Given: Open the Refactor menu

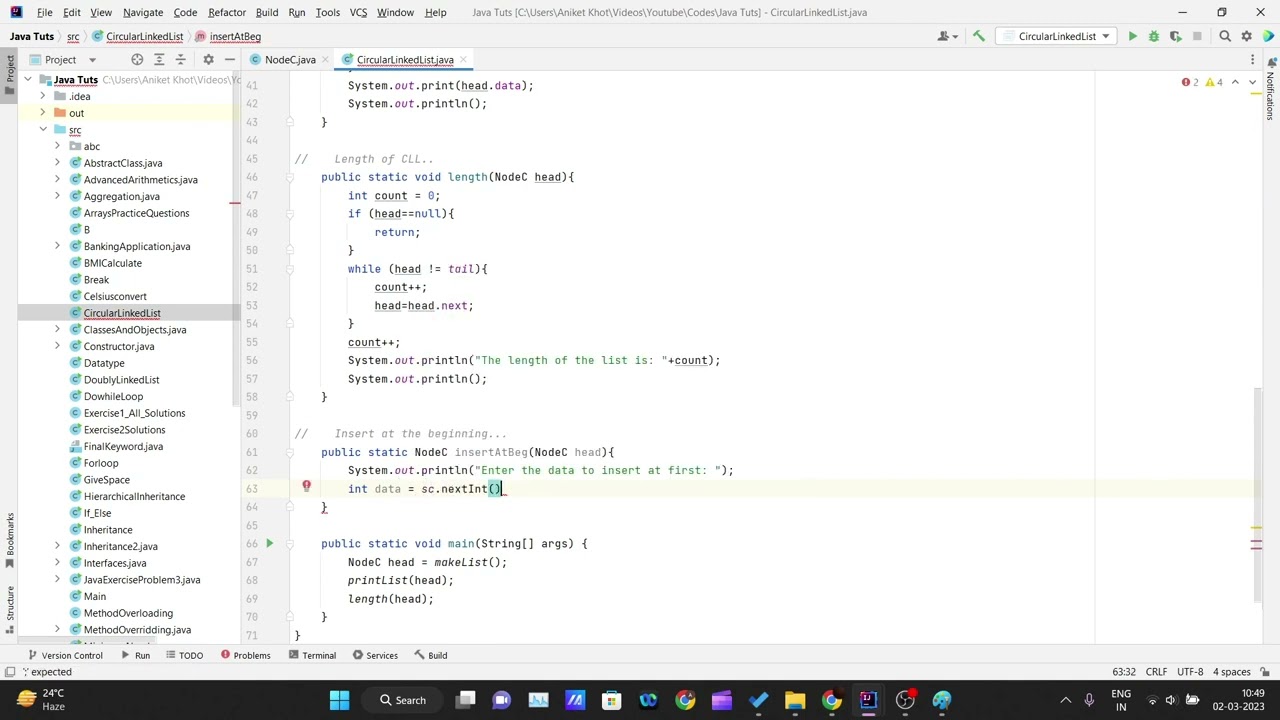Looking at the screenshot, I should click(227, 12).
